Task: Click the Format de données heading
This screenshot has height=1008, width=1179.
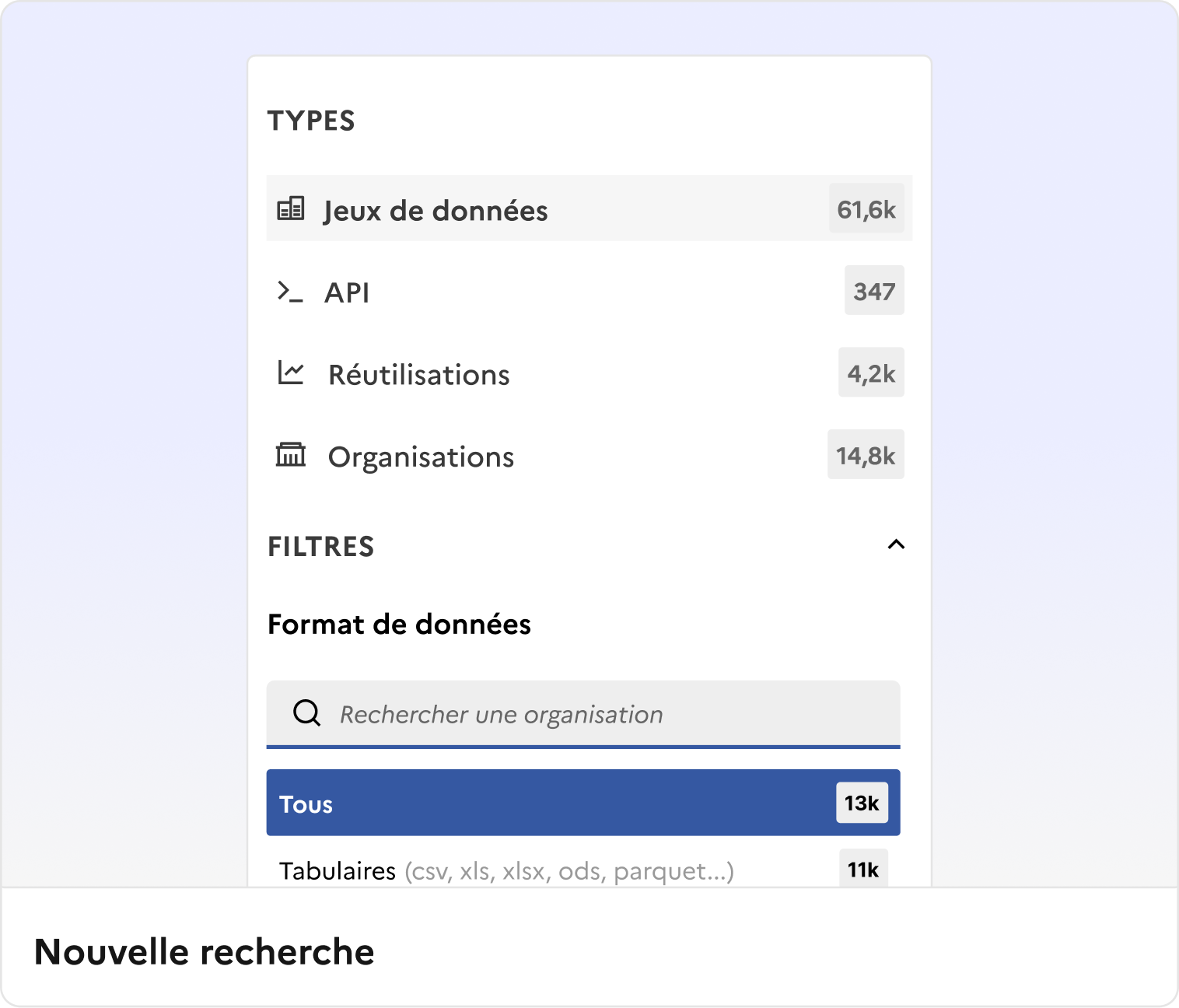Action: 399,624
